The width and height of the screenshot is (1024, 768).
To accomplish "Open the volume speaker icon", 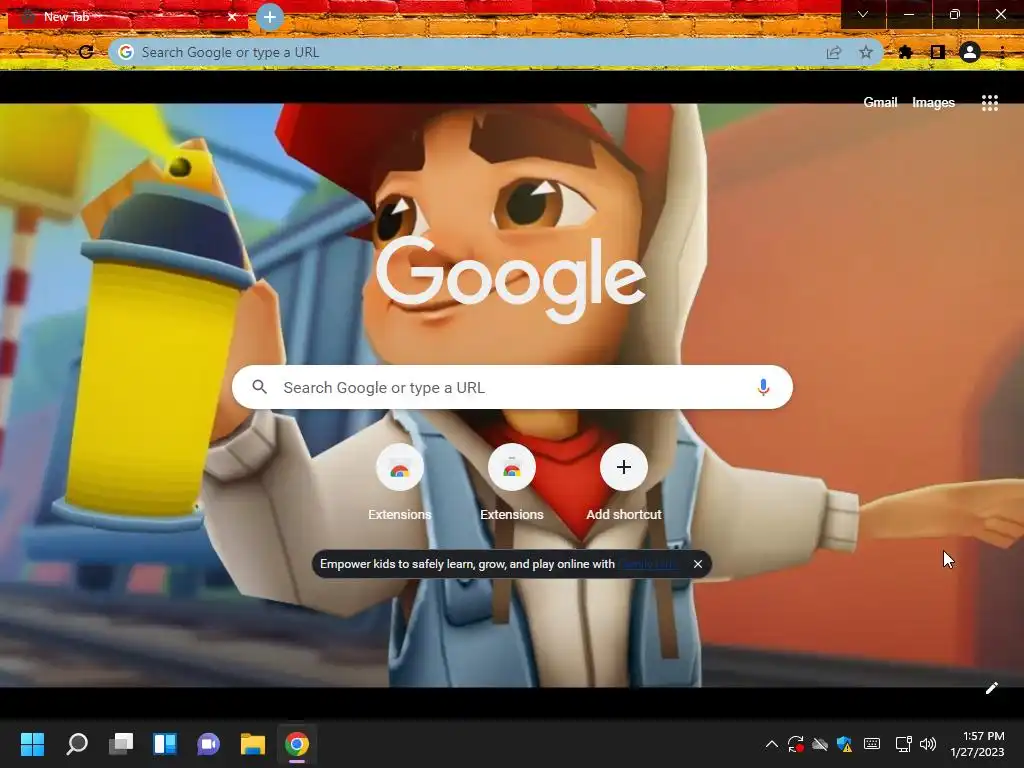I will point(927,744).
